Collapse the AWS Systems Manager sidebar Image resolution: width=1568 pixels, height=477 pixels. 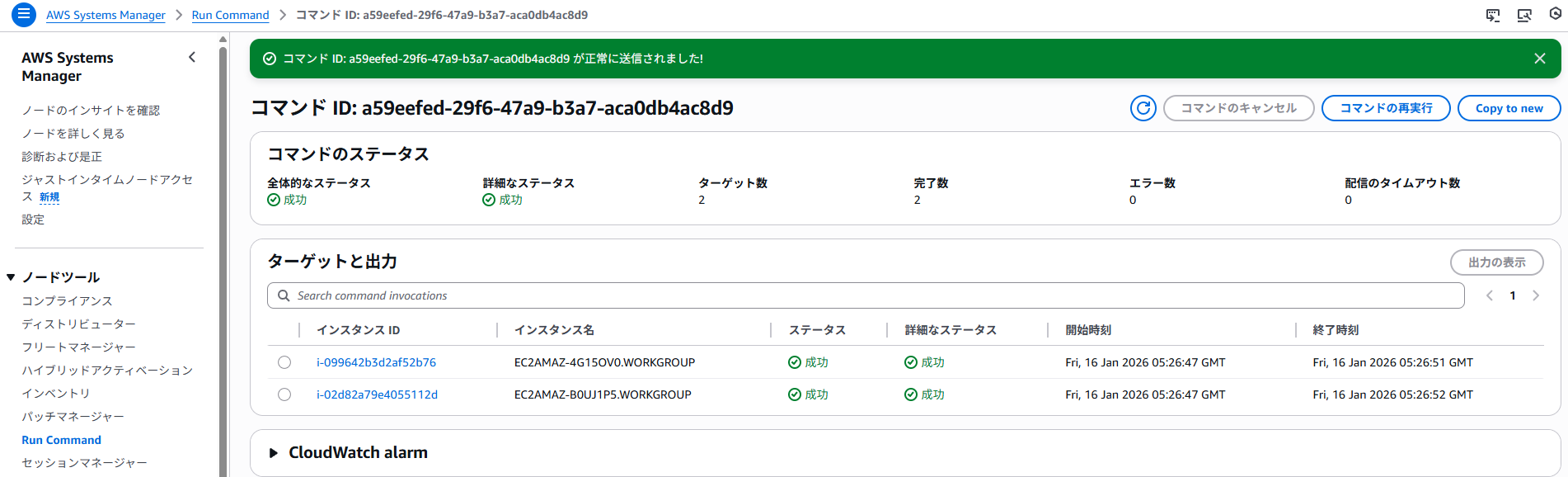(192, 57)
